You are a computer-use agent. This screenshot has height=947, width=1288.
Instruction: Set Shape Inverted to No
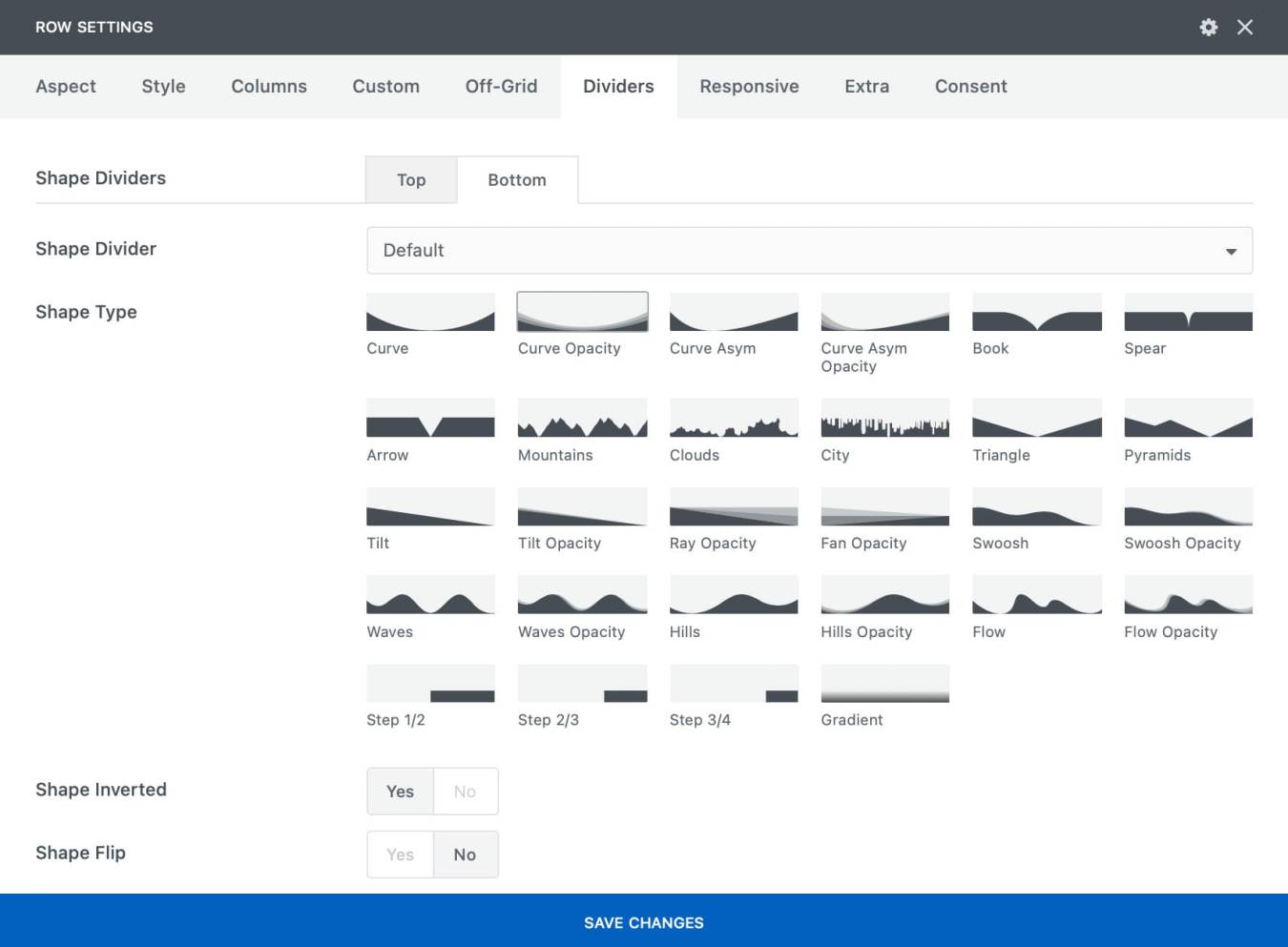[x=465, y=792]
